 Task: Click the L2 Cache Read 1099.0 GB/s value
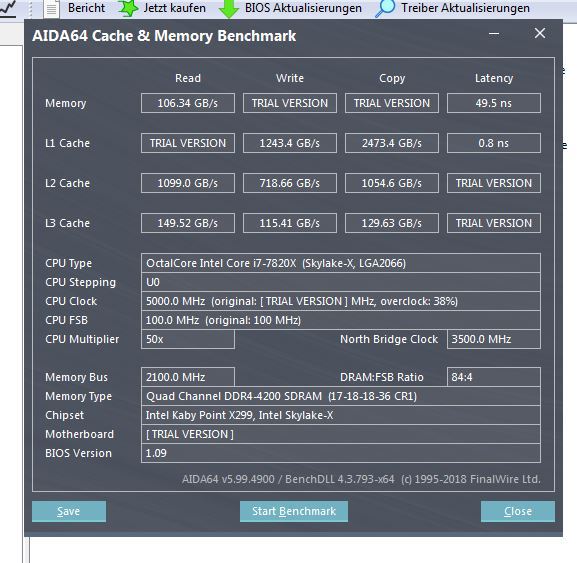pos(188,183)
